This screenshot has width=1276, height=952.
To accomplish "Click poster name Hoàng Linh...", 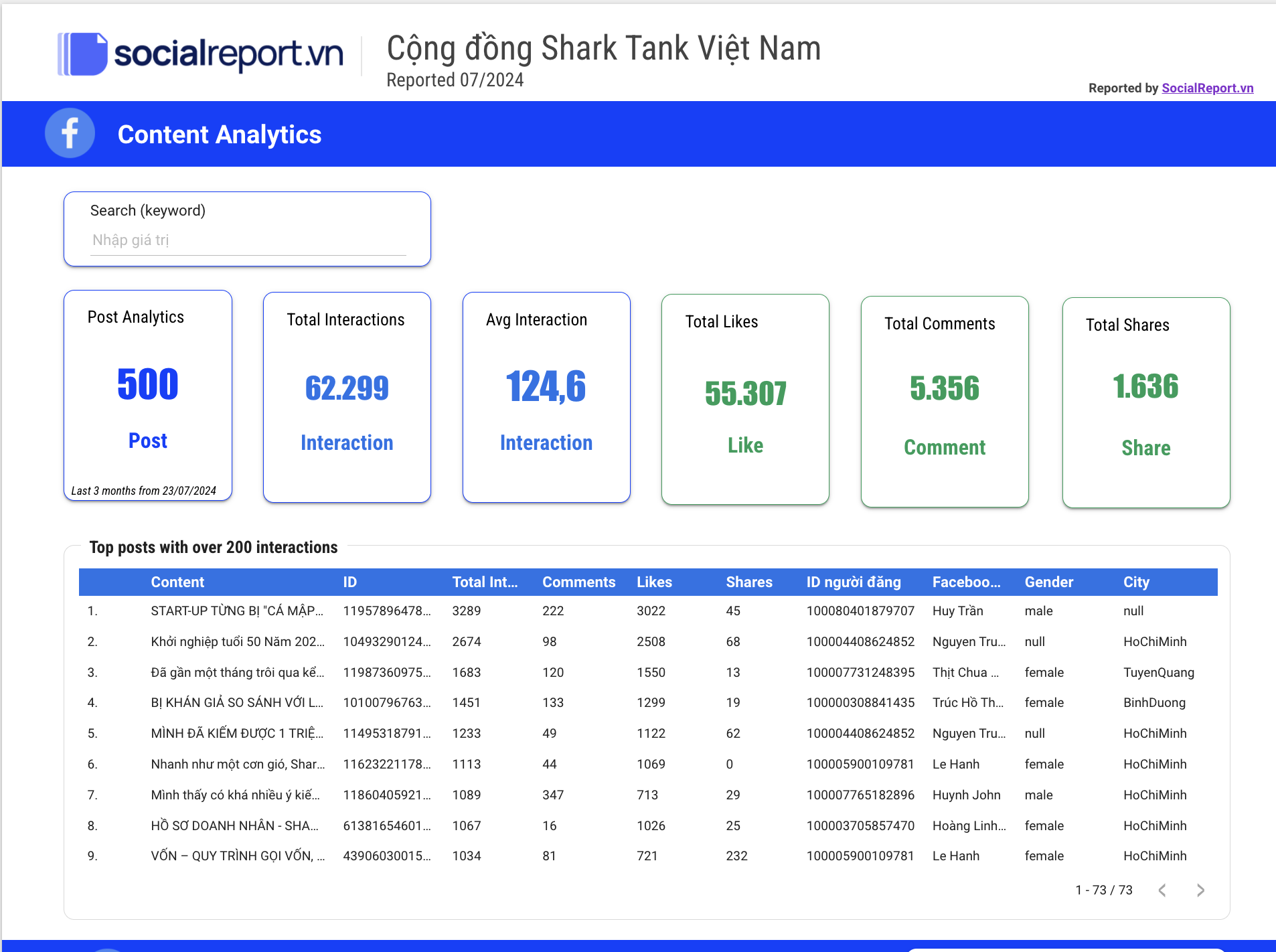I will (x=969, y=825).
